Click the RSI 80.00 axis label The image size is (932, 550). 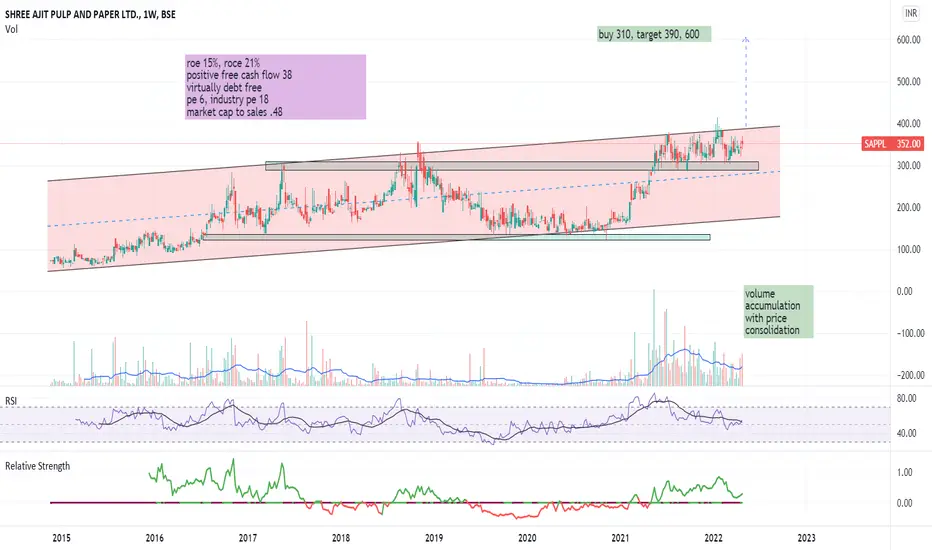tap(906, 398)
